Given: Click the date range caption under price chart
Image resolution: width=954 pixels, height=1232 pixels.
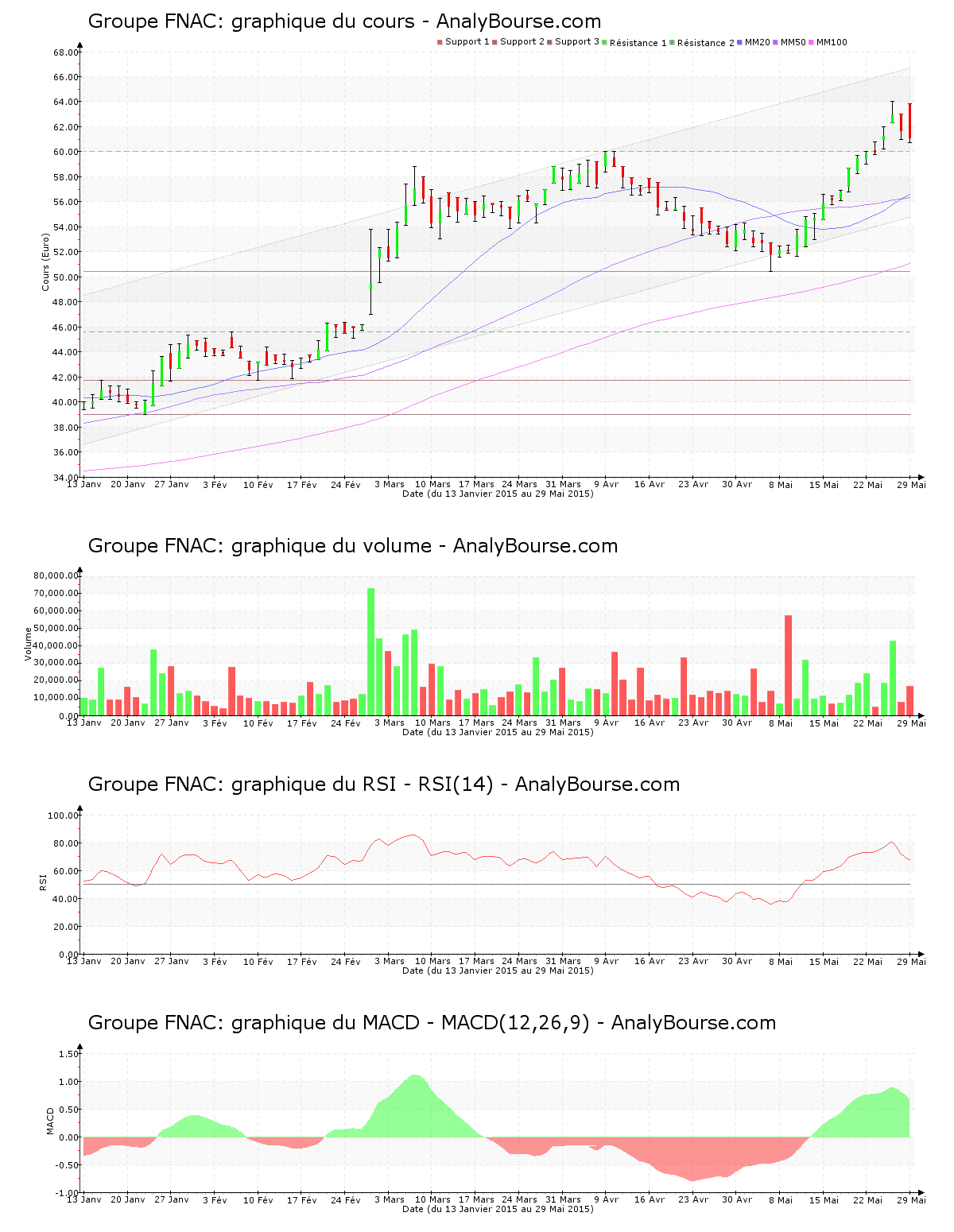Looking at the screenshot, I should (x=498, y=494).
